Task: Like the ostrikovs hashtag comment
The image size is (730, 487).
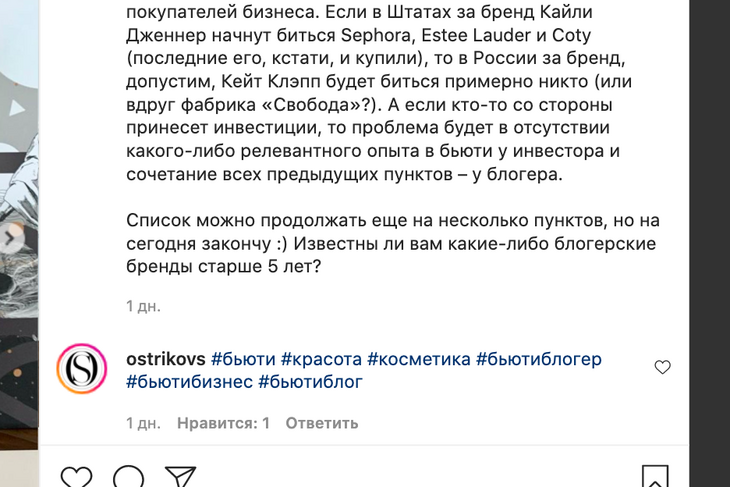Action: point(662,367)
